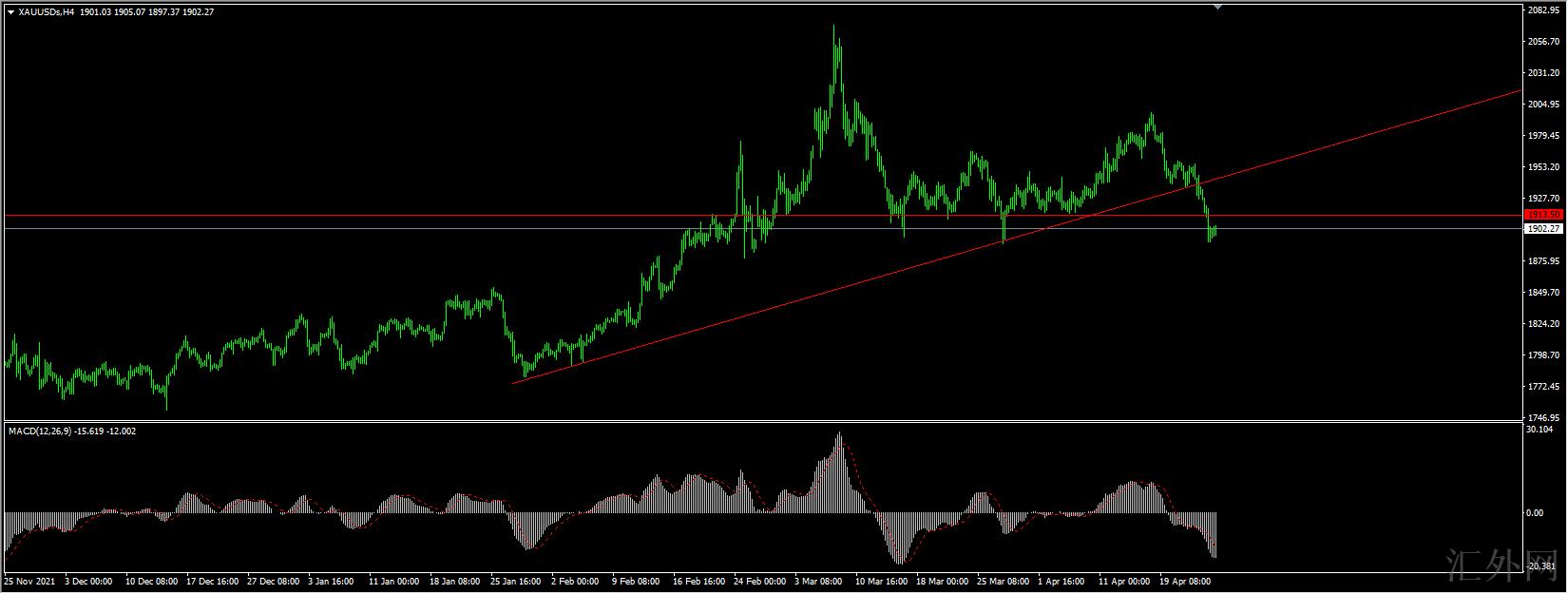Viewport: 1568px width, 594px height.
Task: Click the highest price bar peak in March
Action: click(834, 29)
